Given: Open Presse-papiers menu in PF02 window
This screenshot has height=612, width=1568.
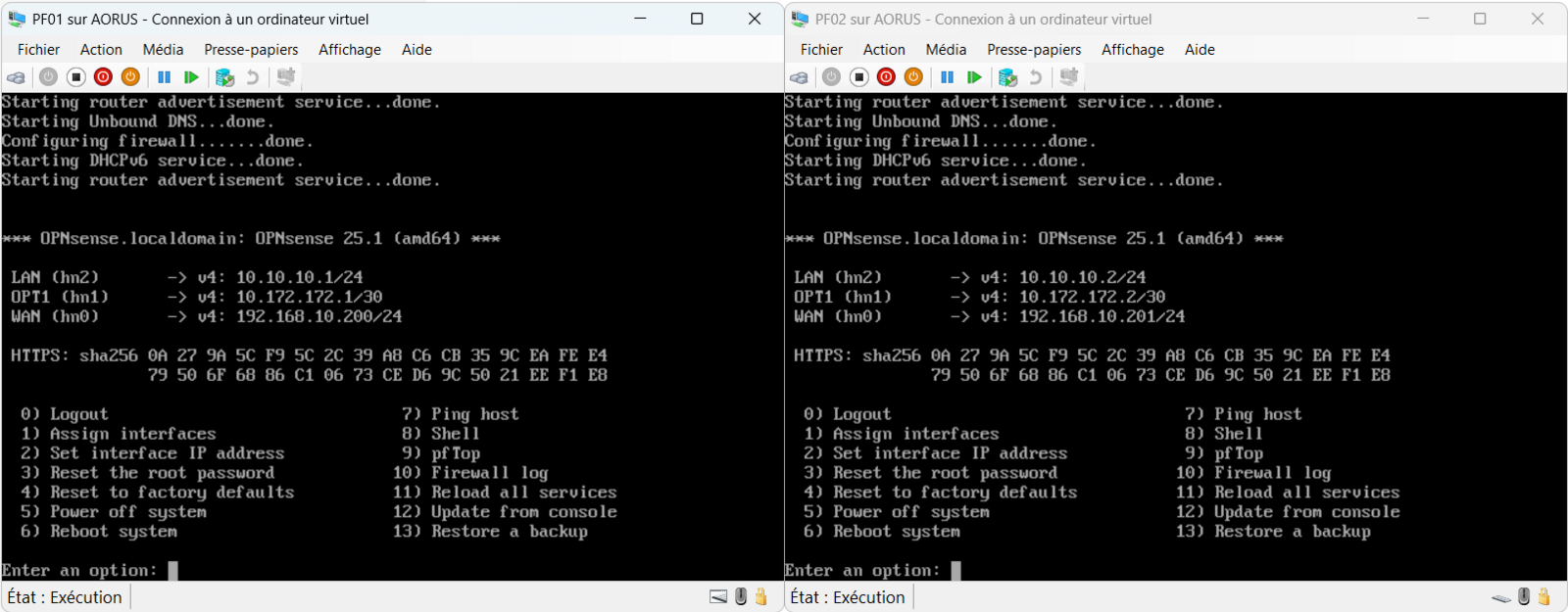Looking at the screenshot, I should click(x=1034, y=50).
